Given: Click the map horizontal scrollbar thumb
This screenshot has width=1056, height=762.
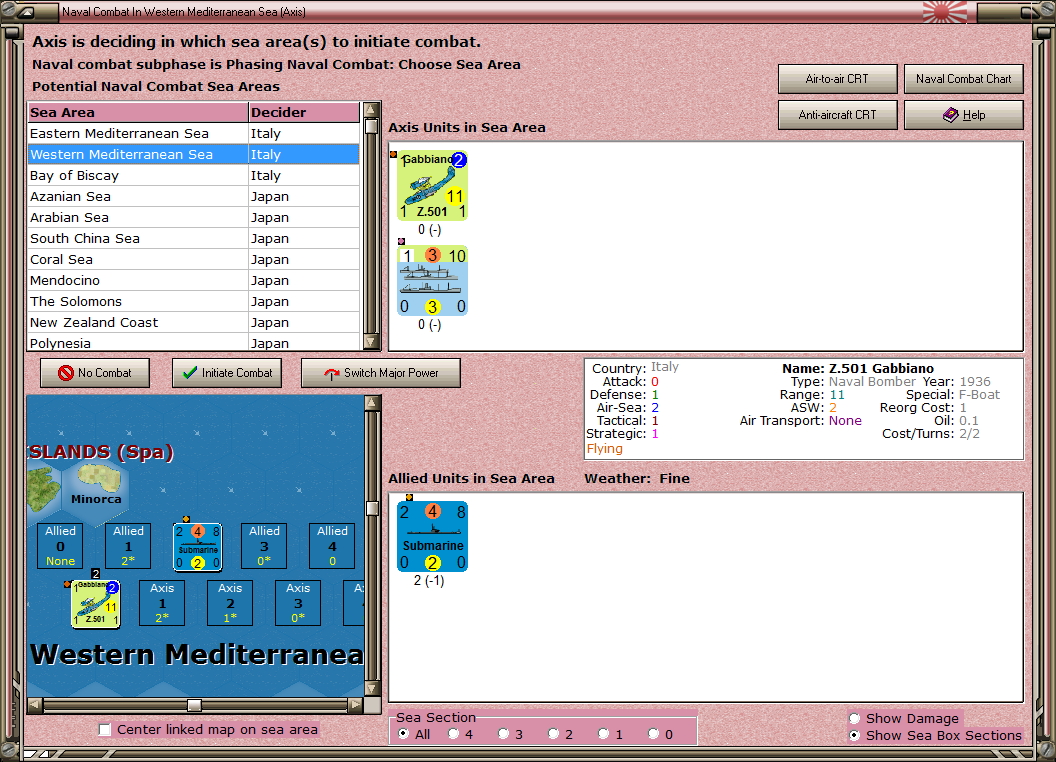Looking at the screenshot, I should 194,705.
